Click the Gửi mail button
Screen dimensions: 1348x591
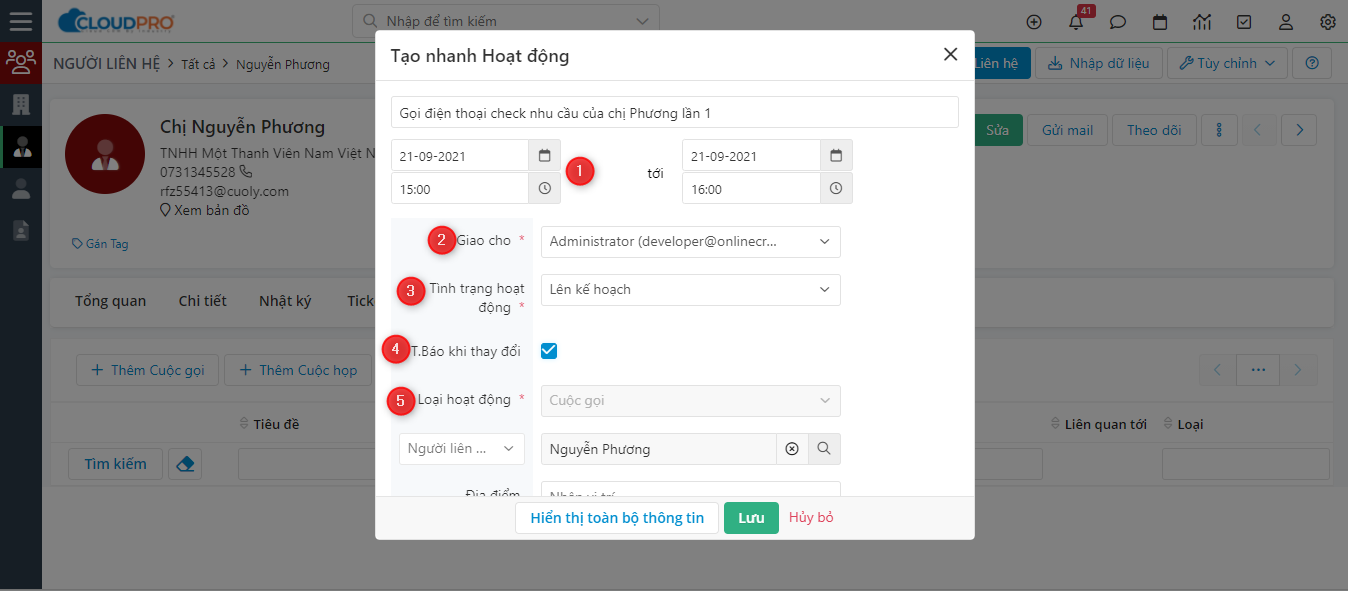(1068, 130)
